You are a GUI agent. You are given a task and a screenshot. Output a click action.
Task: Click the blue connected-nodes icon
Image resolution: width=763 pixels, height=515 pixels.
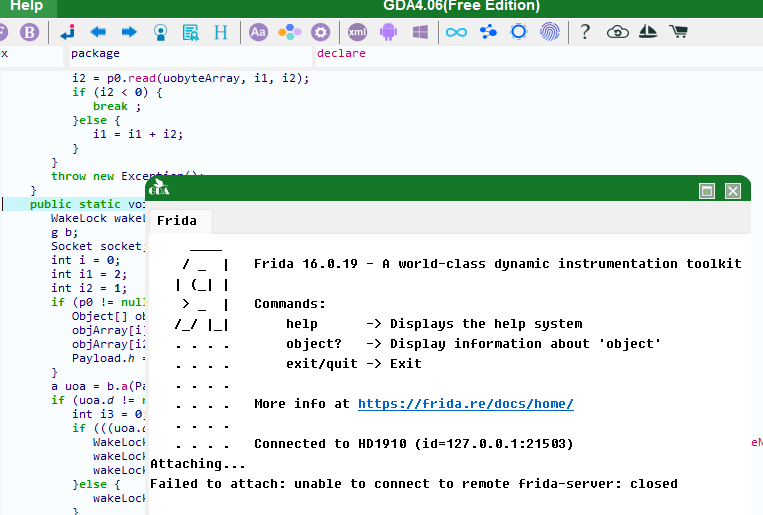point(488,33)
